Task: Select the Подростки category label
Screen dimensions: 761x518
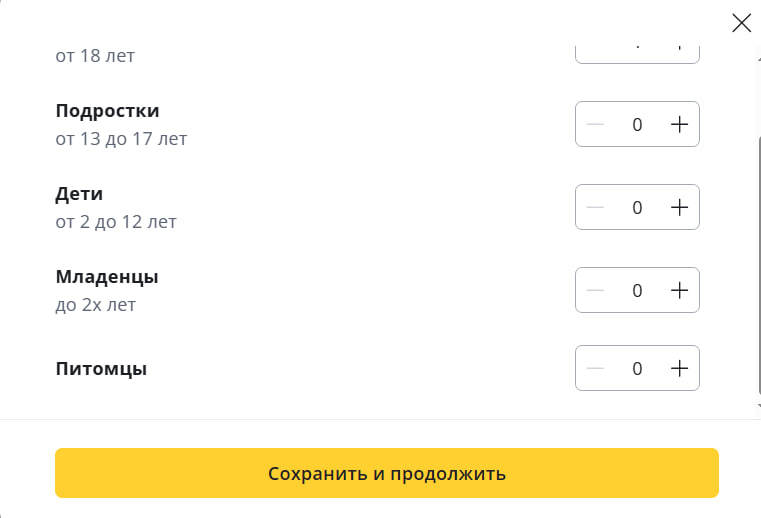Action: [107, 111]
